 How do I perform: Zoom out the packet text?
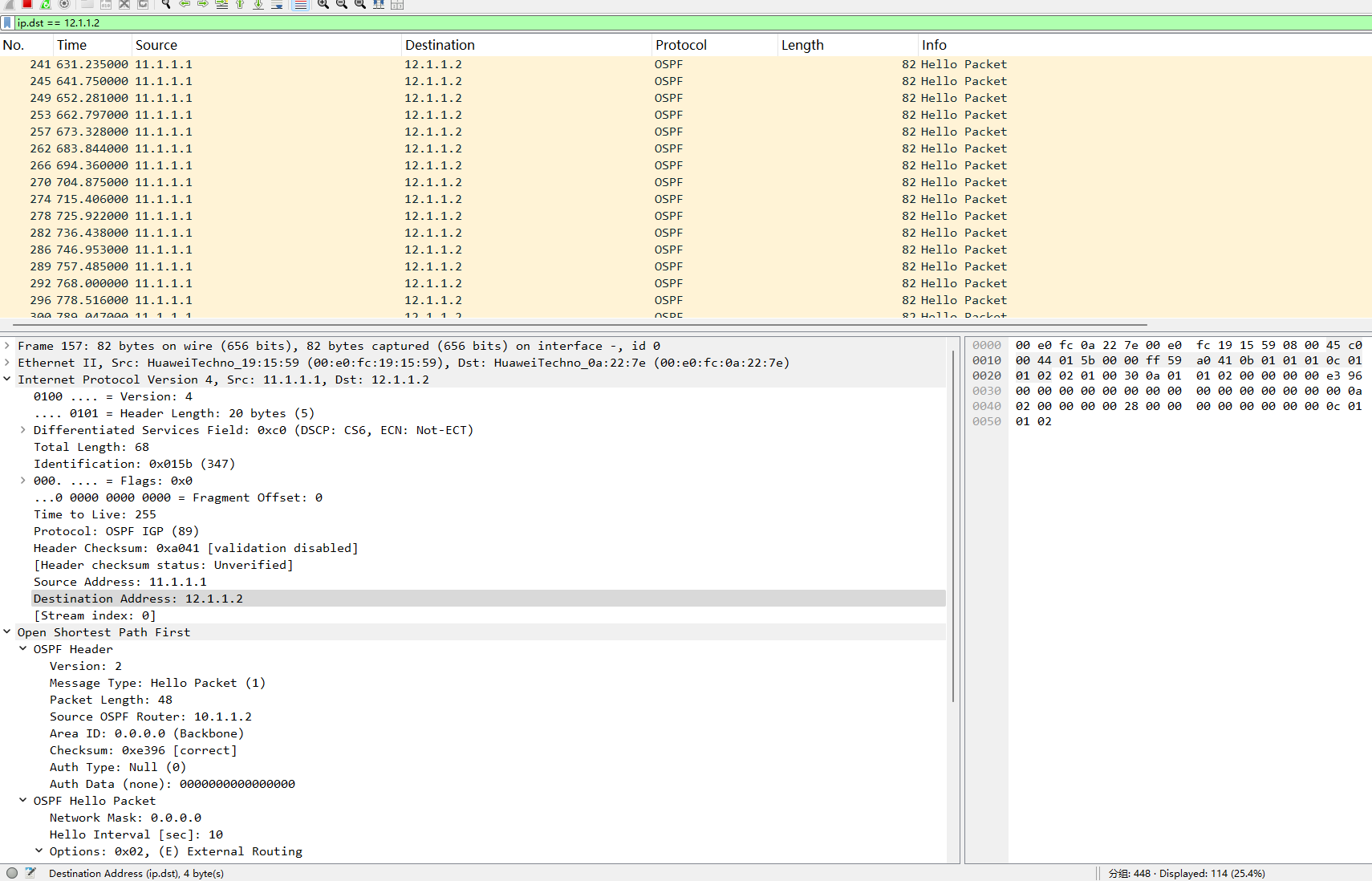pyautogui.click(x=342, y=4)
